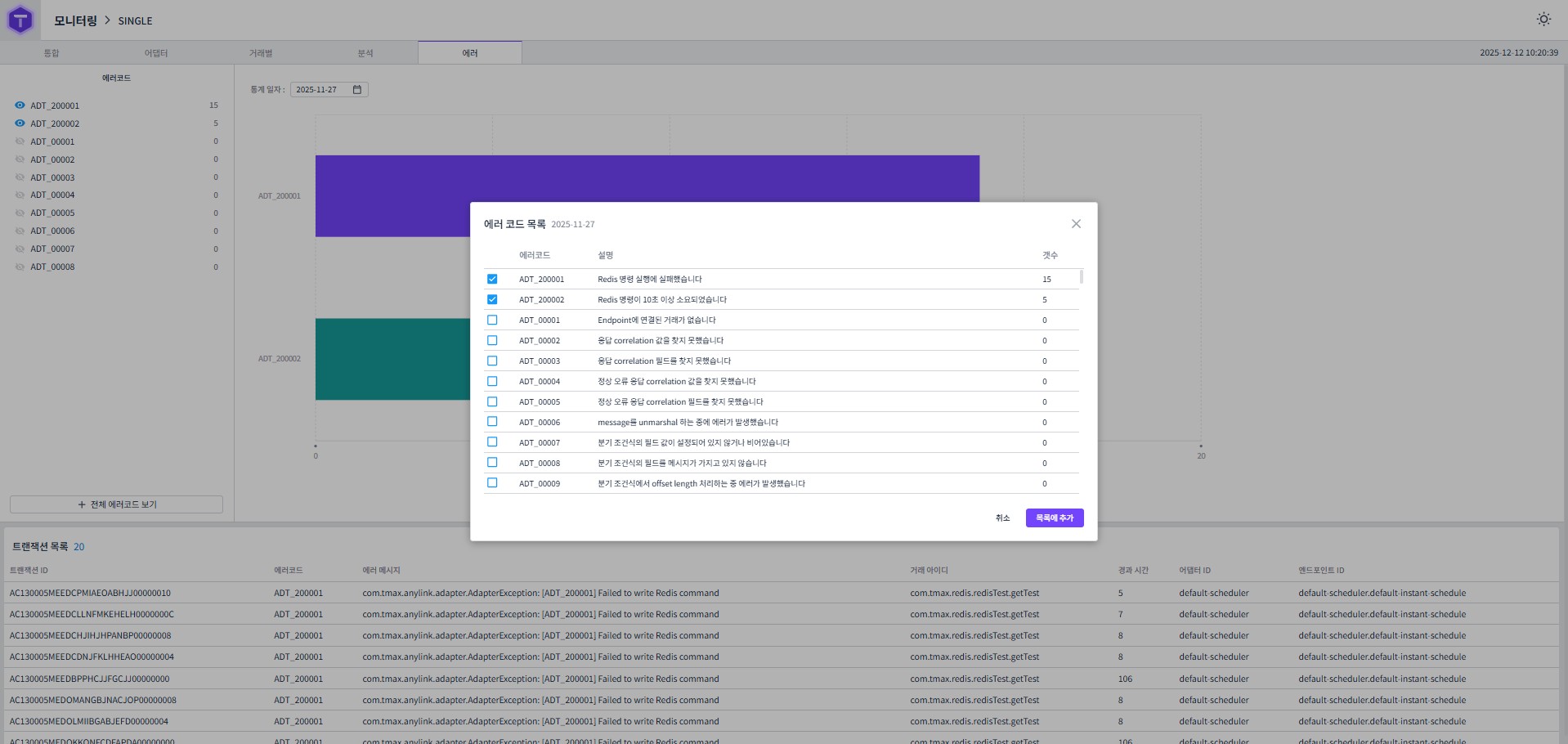Hide ADT_200001 using its eye icon

19,105
